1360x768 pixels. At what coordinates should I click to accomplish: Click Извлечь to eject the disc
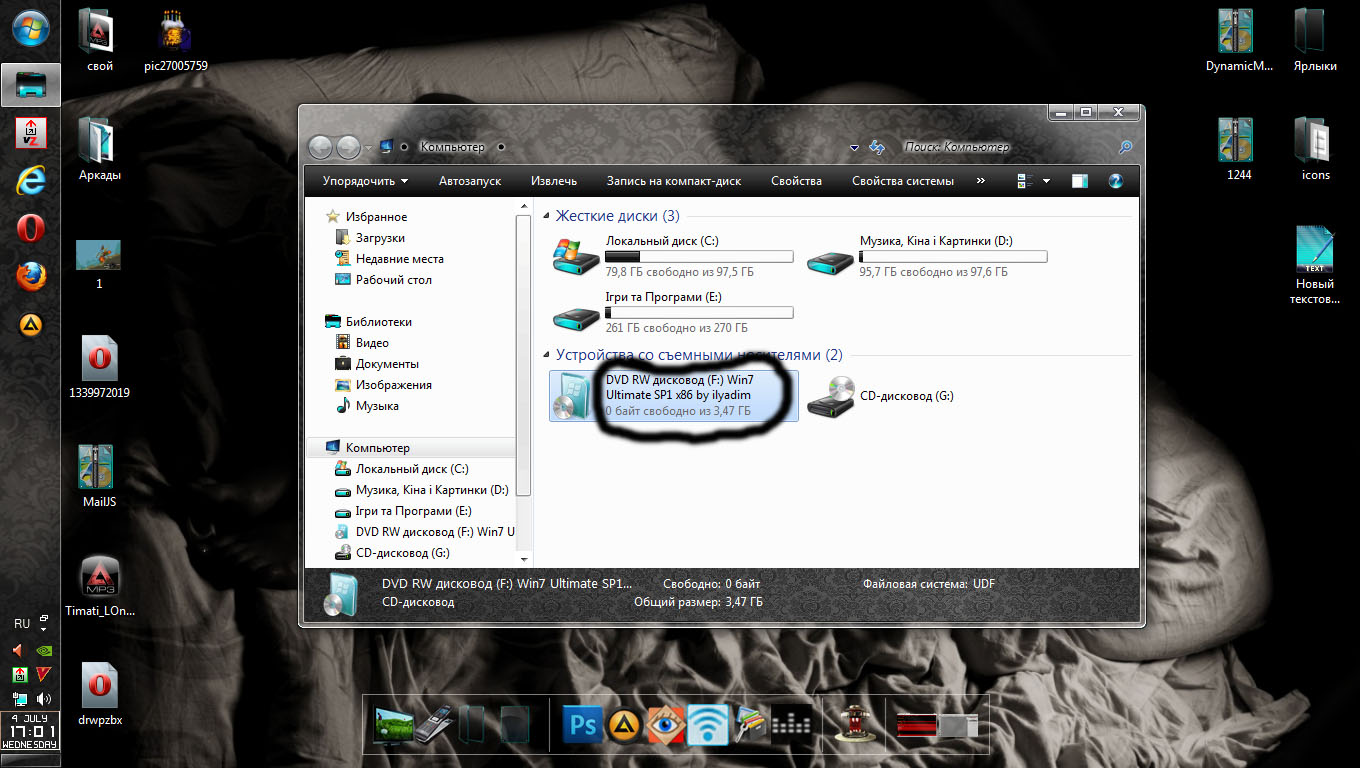[x=554, y=181]
